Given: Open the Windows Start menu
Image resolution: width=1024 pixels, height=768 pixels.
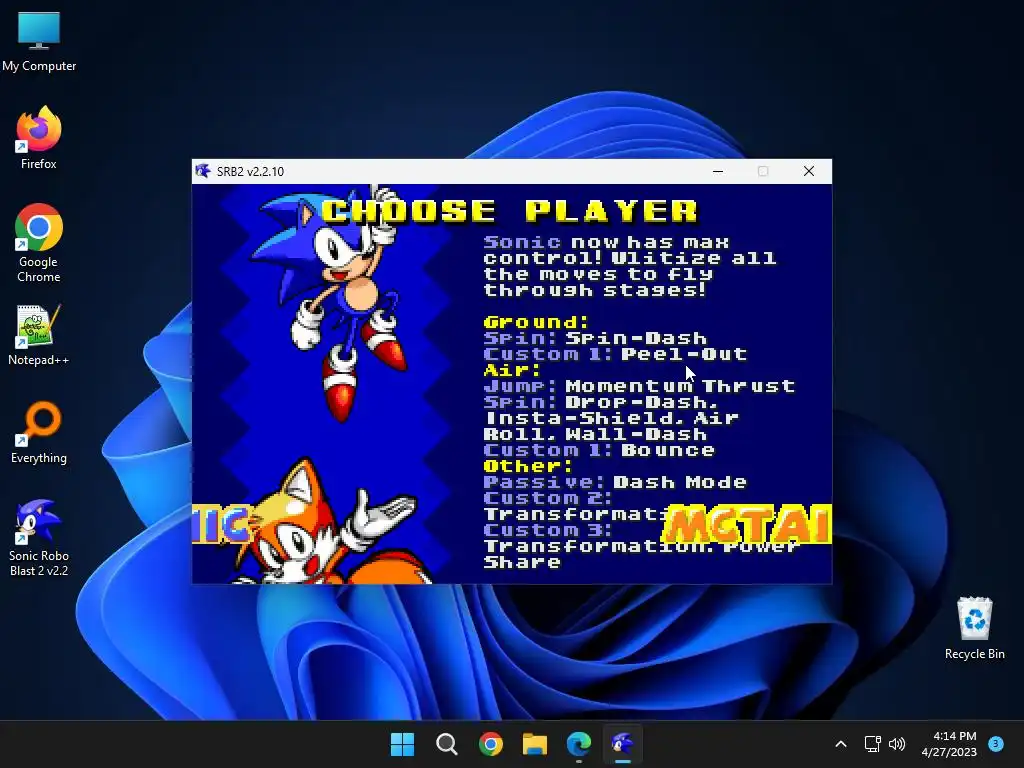Looking at the screenshot, I should [x=402, y=744].
